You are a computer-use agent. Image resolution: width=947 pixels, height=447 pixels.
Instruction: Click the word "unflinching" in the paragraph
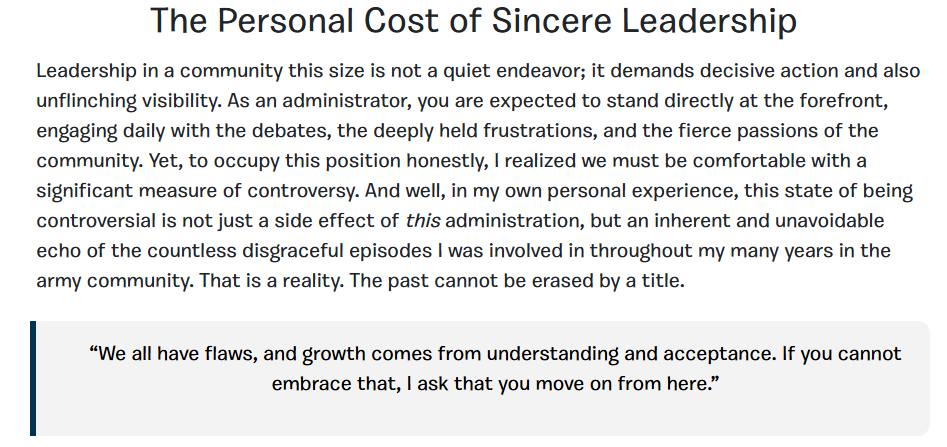[85, 101]
